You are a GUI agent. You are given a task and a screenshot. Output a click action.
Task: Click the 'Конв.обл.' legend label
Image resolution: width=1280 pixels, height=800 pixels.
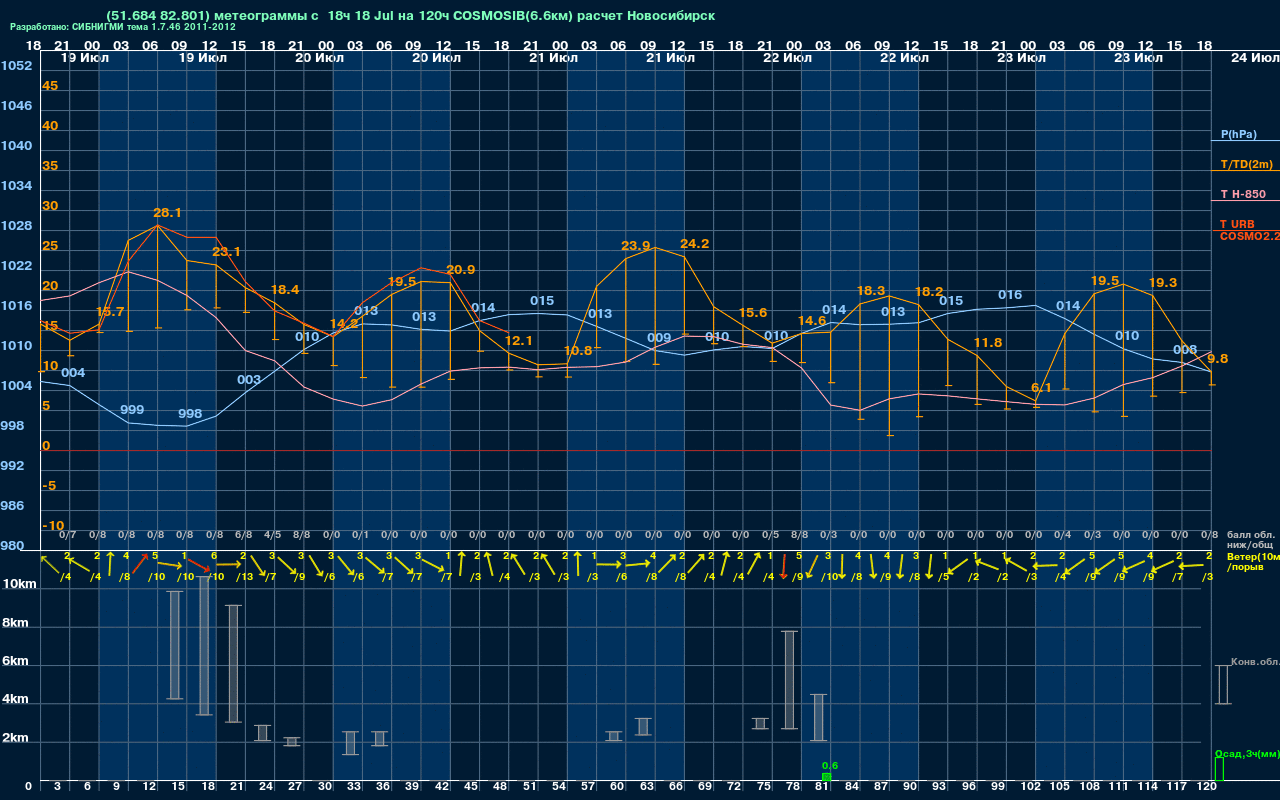[1255, 662]
